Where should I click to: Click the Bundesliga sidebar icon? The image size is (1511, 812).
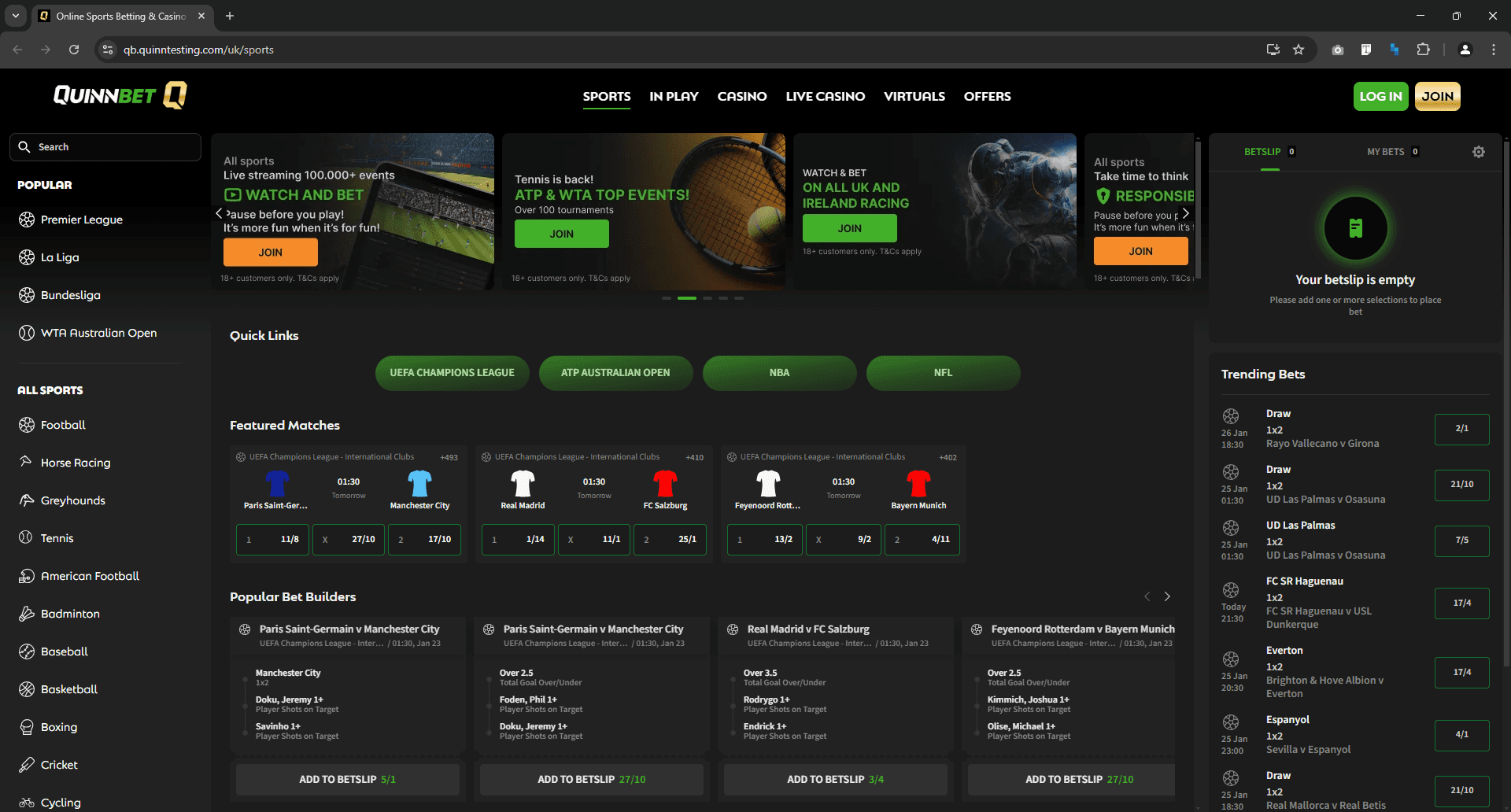coord(27,295)
